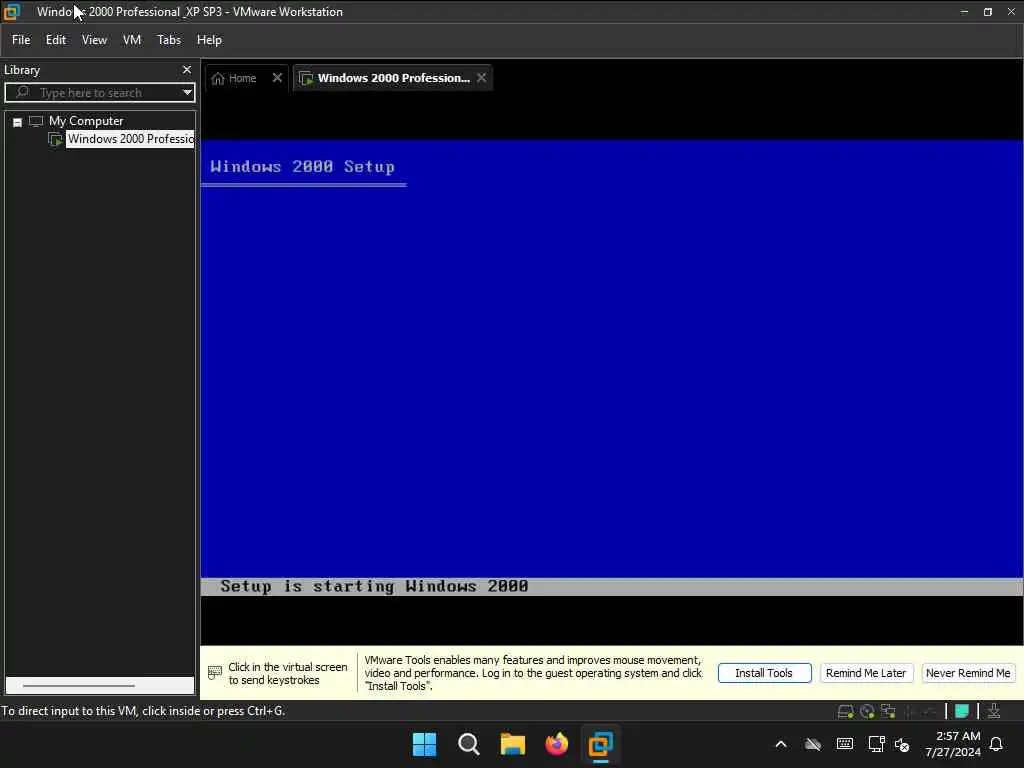Click the magnifier icon in library search
The image size is (1024, 768).
point(22,92)
